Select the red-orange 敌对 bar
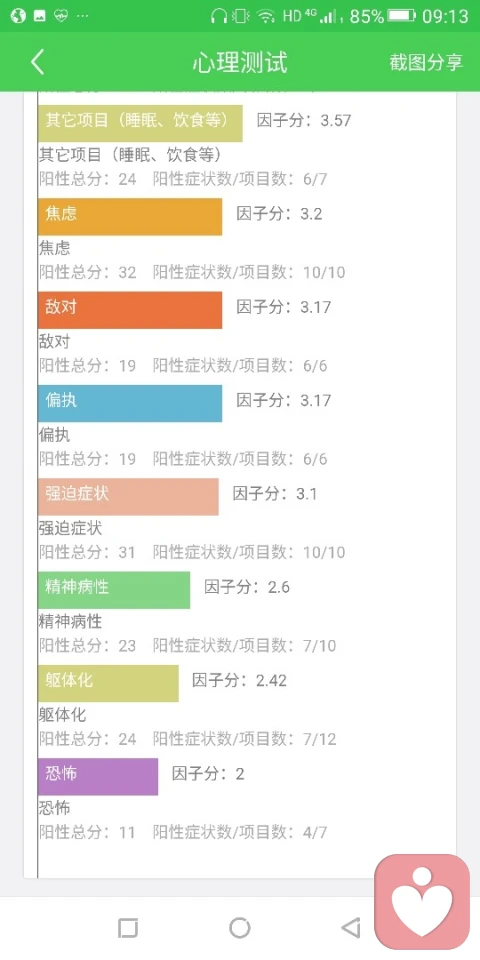 click(130, 310)
